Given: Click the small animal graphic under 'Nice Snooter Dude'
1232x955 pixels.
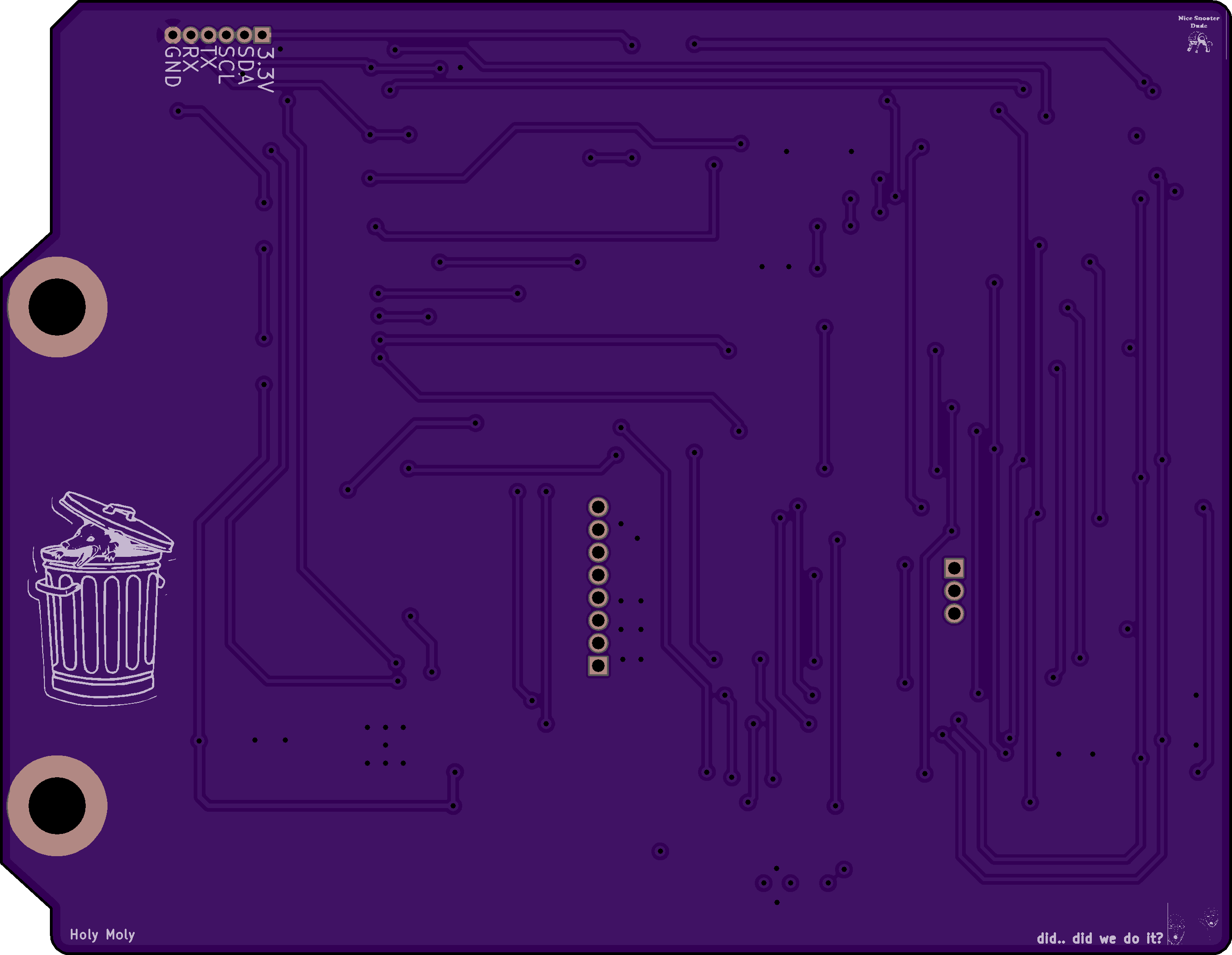Looking at the screenshot, I should 1199,43.
